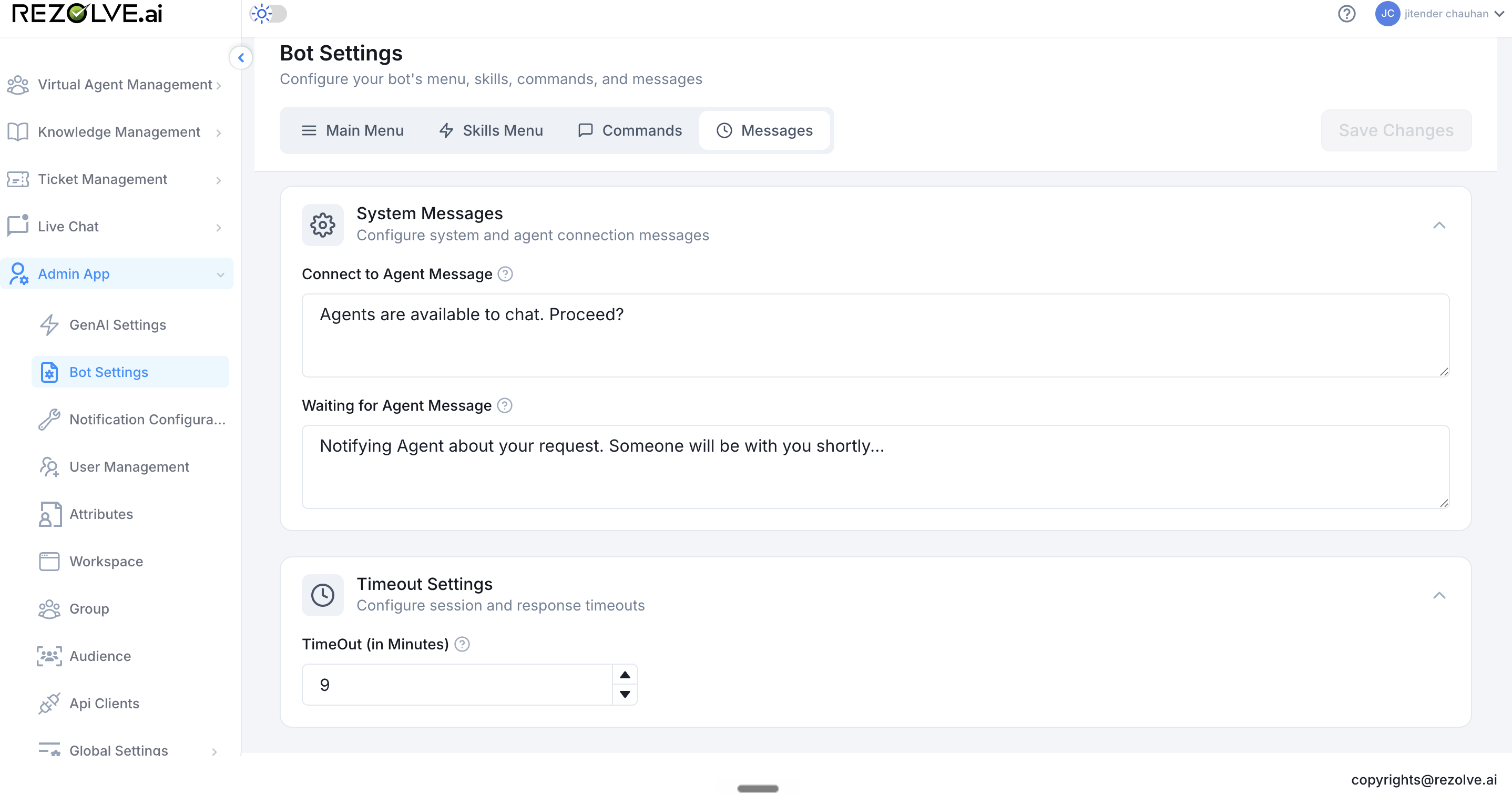Image resolution: width=1512 pixels, height=794 pixels.
Task: Click Knowledge Management book icon
Action: pos(17,132)
